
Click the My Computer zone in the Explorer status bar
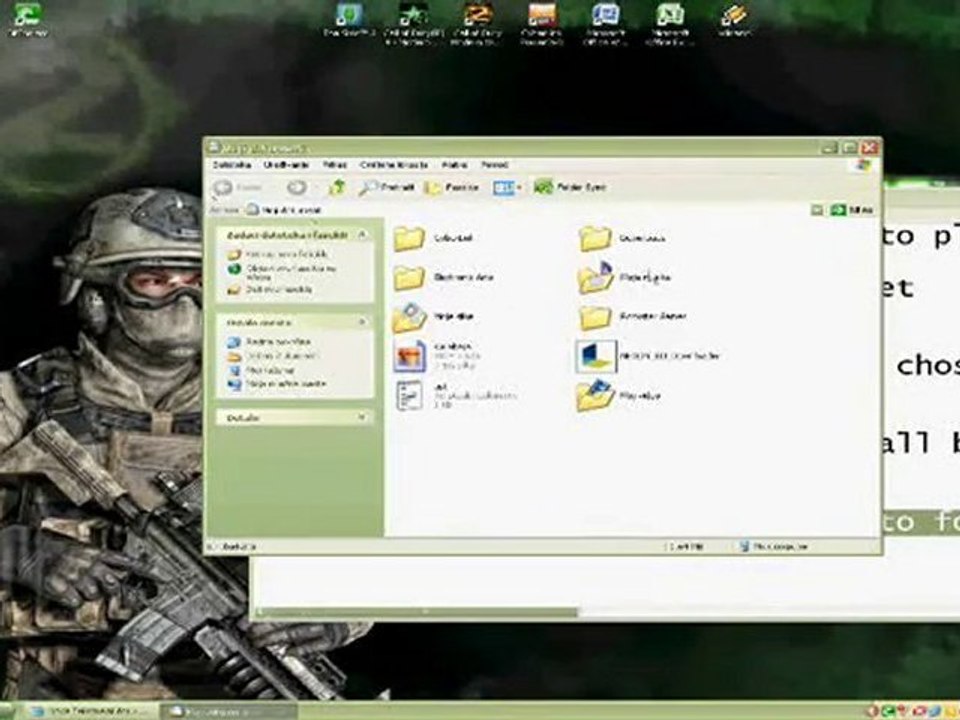(x=774, y=546)
